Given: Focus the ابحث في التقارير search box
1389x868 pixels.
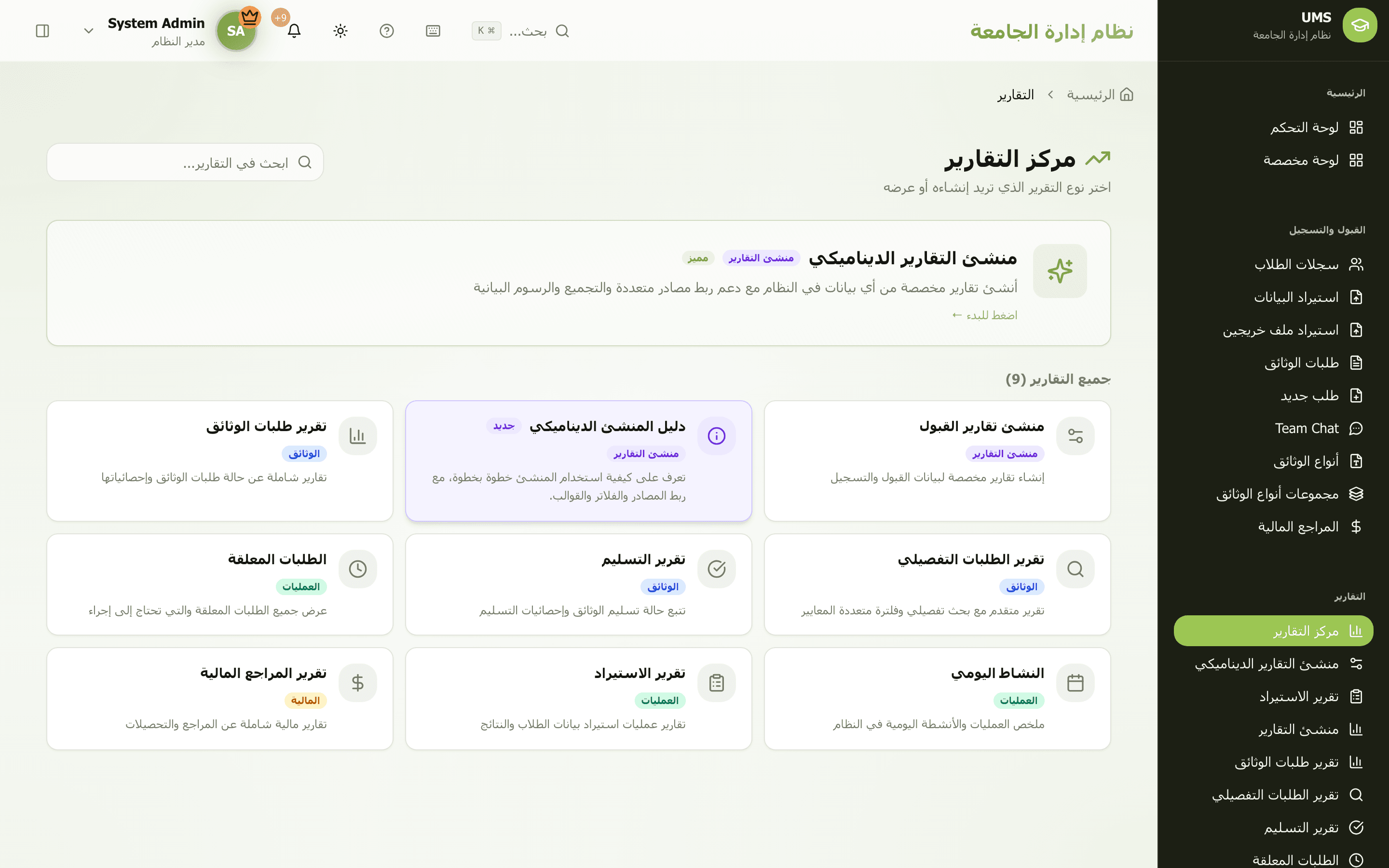Looking at the screenshot, I should pos(185,163).
